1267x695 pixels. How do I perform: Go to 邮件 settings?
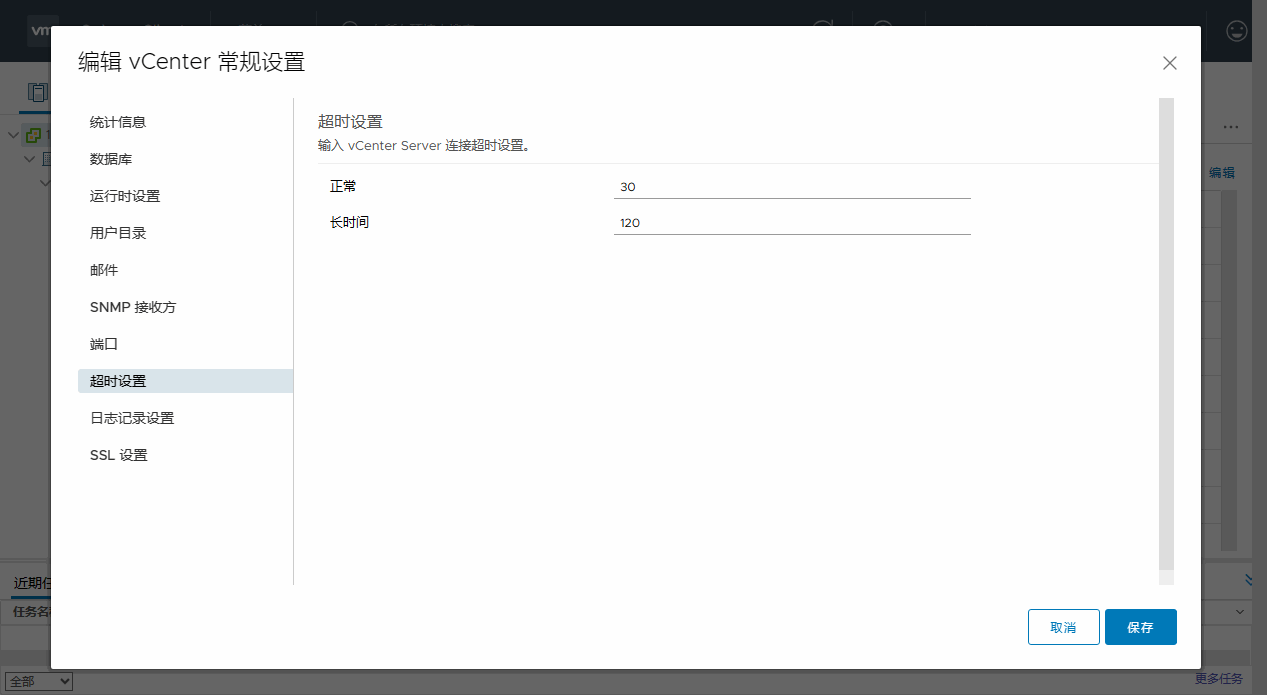104,270
